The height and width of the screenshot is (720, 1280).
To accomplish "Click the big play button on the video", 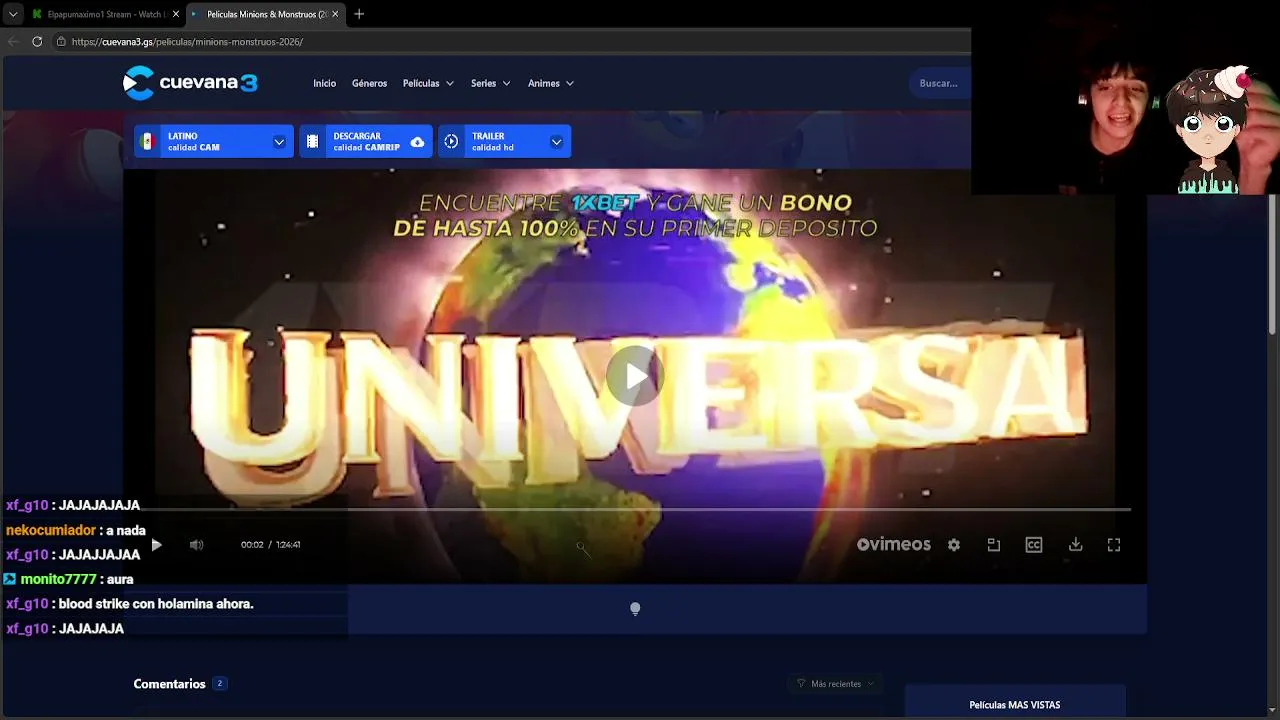I will pos(635,376).
